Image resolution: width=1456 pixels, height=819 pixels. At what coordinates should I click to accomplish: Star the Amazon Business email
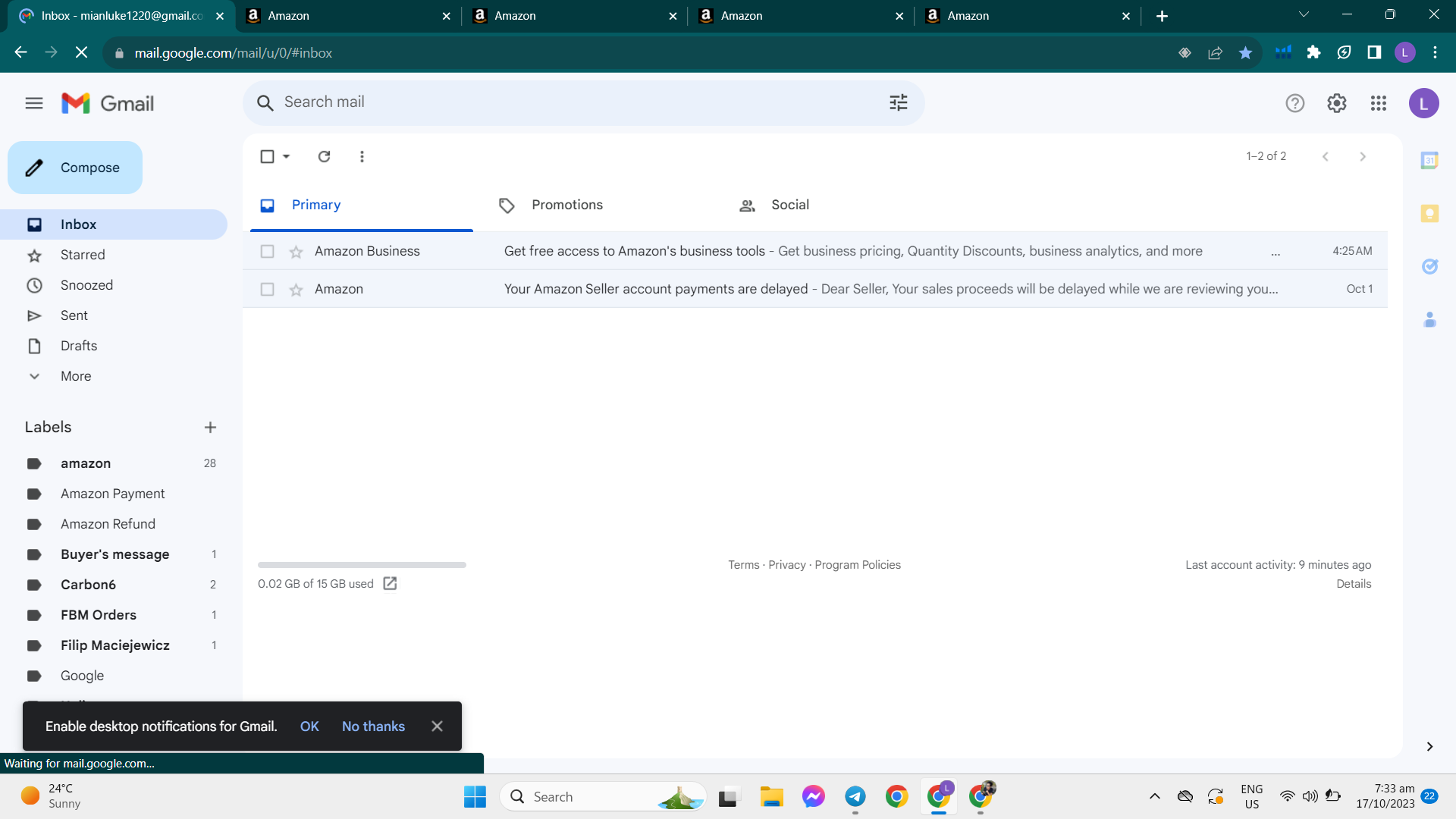tap(297, 252)
